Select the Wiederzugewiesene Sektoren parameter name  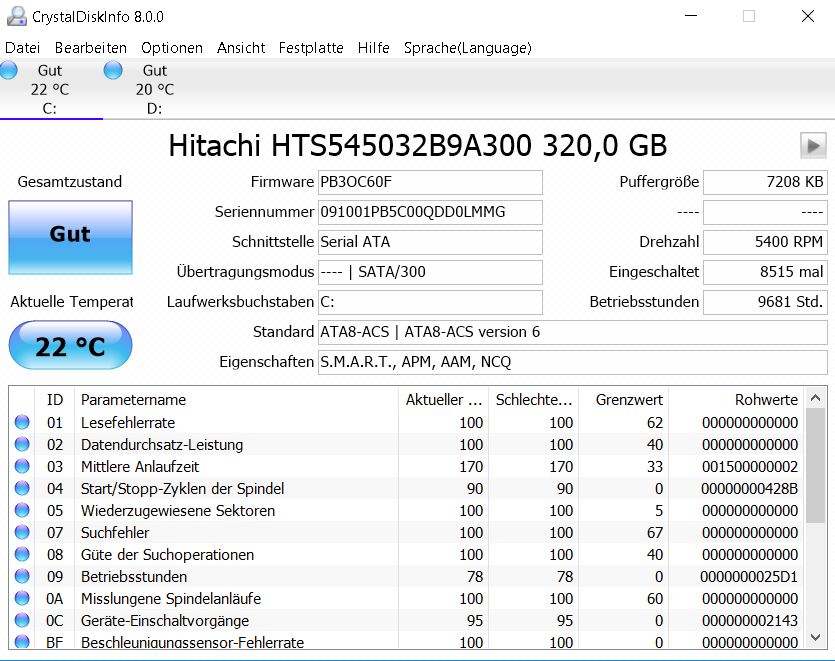pos(178,511)
